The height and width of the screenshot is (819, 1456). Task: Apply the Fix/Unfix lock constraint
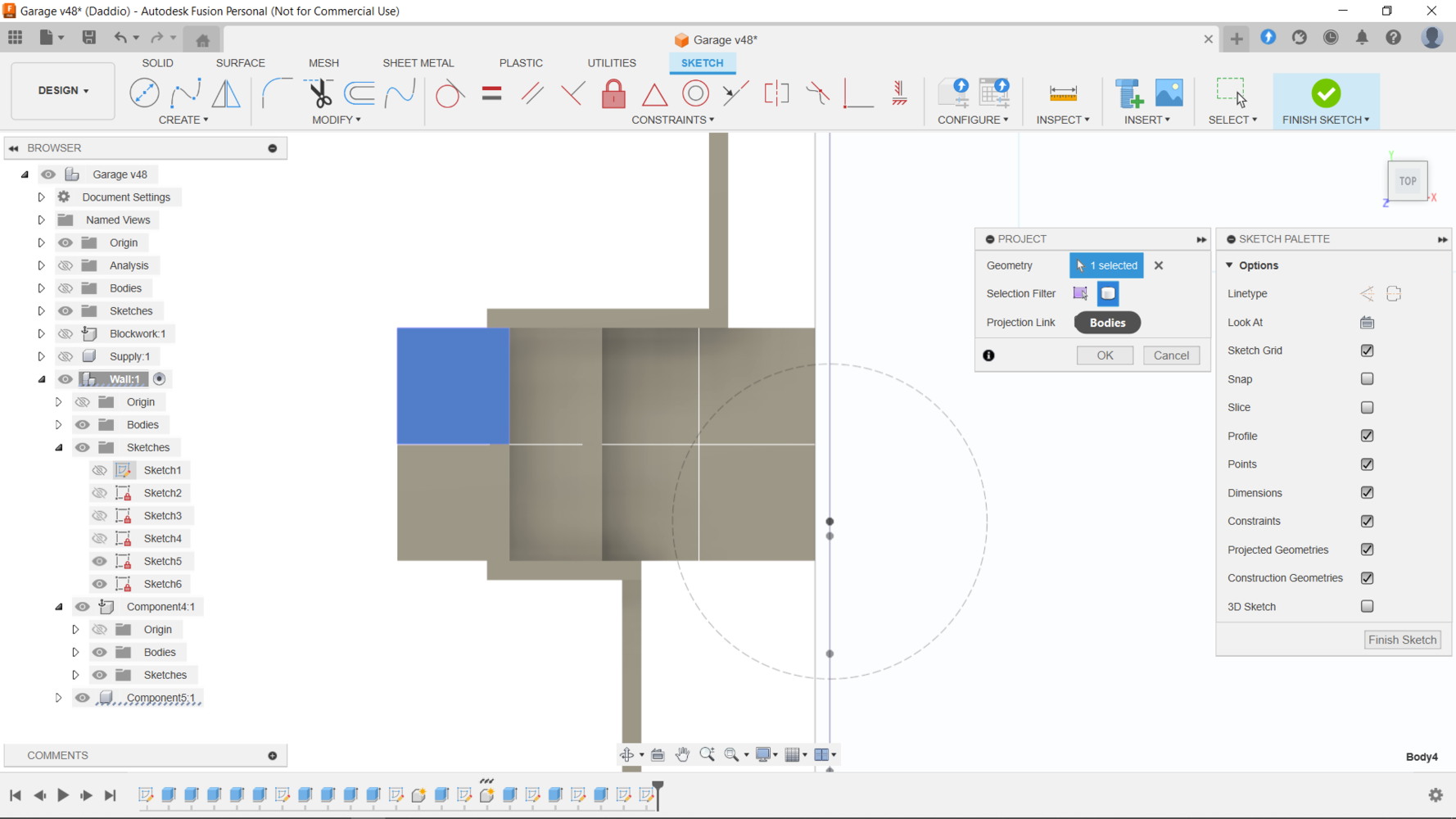point(613,93)
